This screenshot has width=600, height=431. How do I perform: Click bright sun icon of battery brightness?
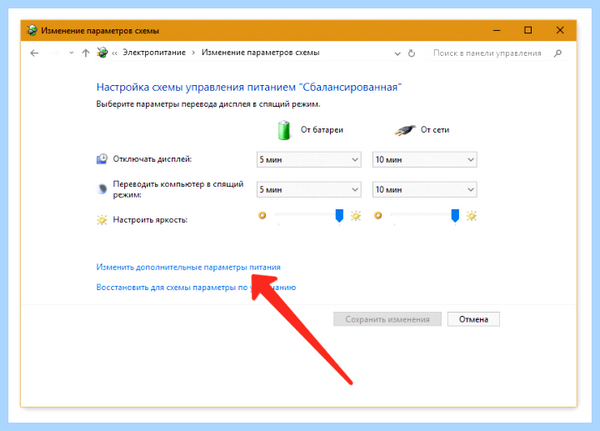(356, 216)
